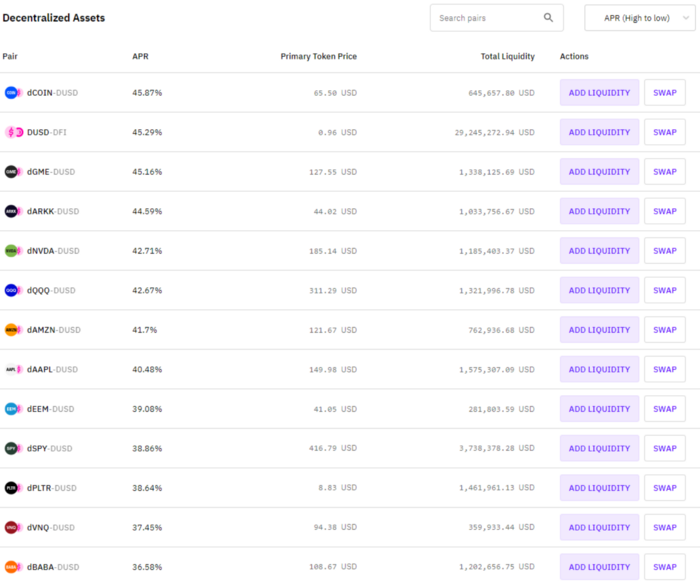Click the dQQQ-DUSD pair token icon
The width and height of the screenshot is (700, 581).
13,290
